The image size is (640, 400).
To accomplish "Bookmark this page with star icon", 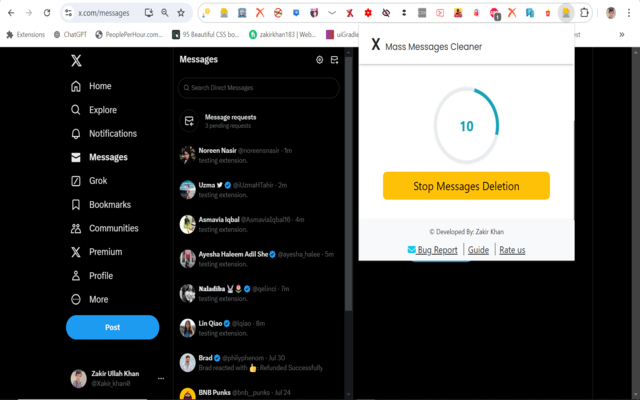I will click(181, 13).
